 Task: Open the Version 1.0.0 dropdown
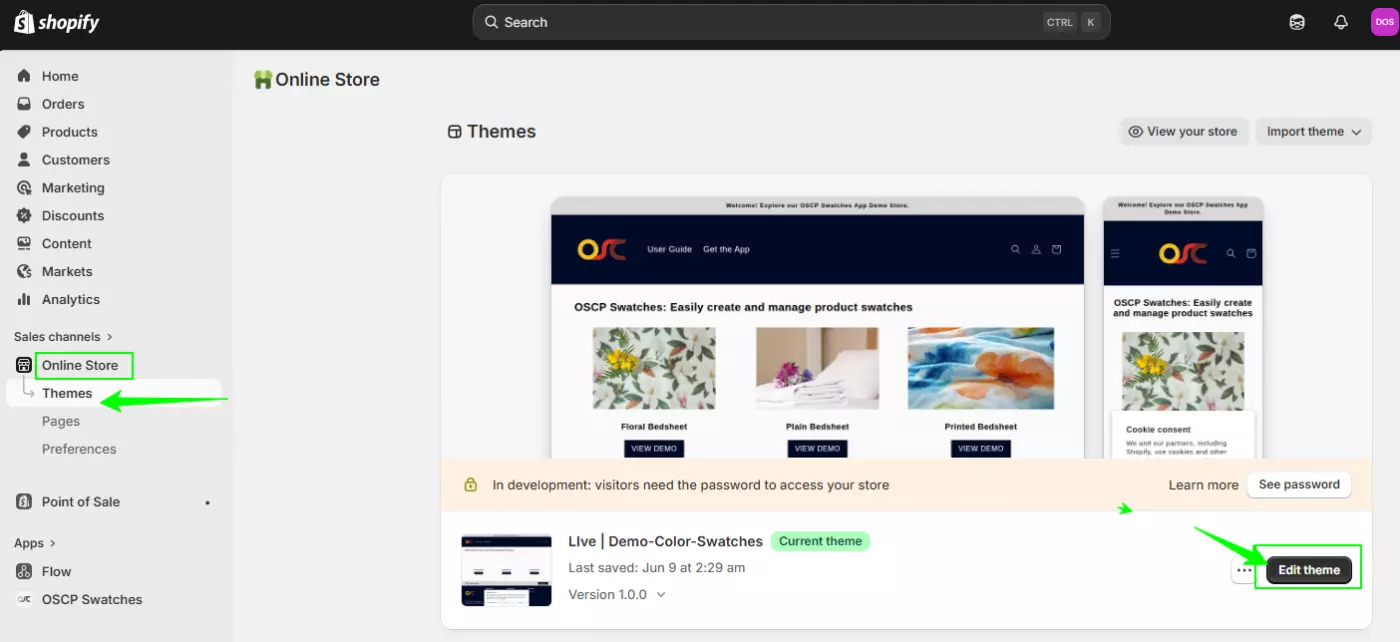coord(617,594)
